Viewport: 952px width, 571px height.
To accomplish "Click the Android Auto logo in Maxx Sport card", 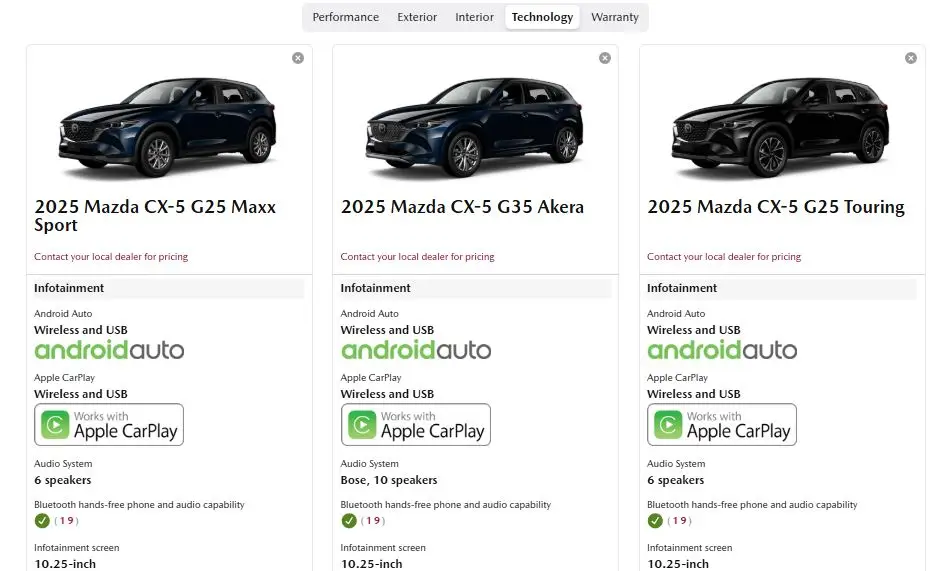I will point(109,350).
